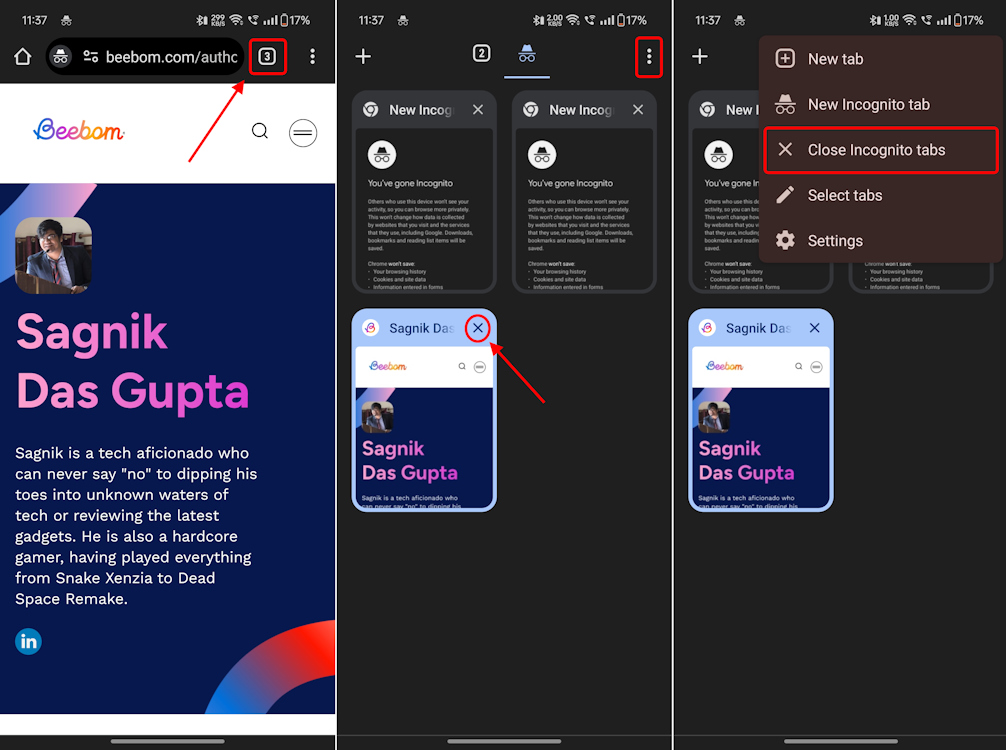The width and height of the screenshot is (1006, 750).
Task: Close Sagnik Das tab in right screen
Action: 815,328
